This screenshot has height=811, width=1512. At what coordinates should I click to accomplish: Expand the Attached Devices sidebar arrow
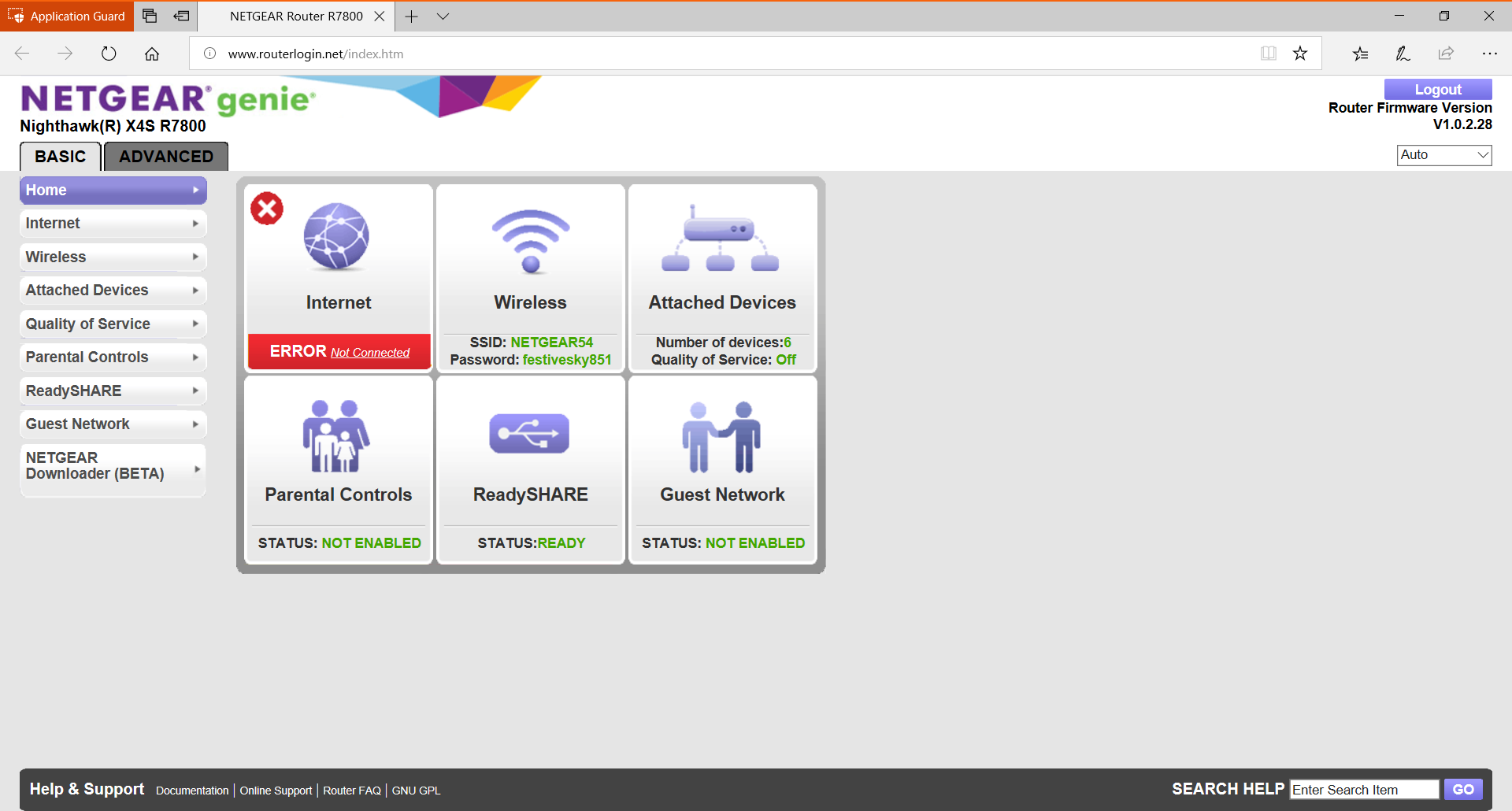pyautogui.click(x=195, y=291)
